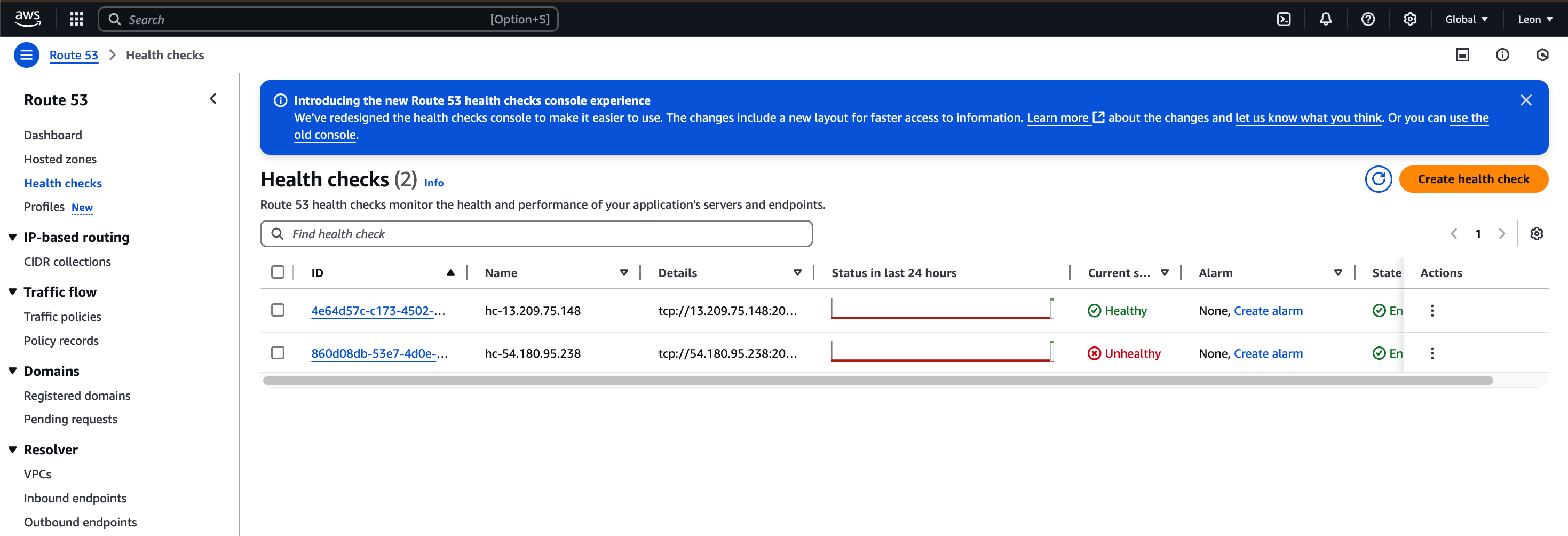Click the Create health check button
The height and width of the screenshot is (536, 1568).
[1473, 179]
